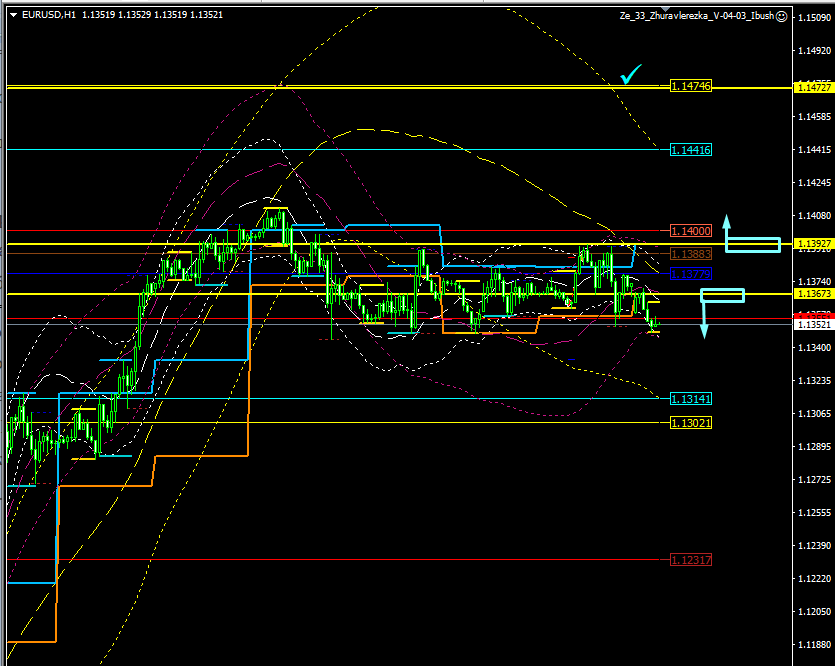Click the smiley face expert advisor icon
Screen dimensions: 835x666
tap(781, 16)
